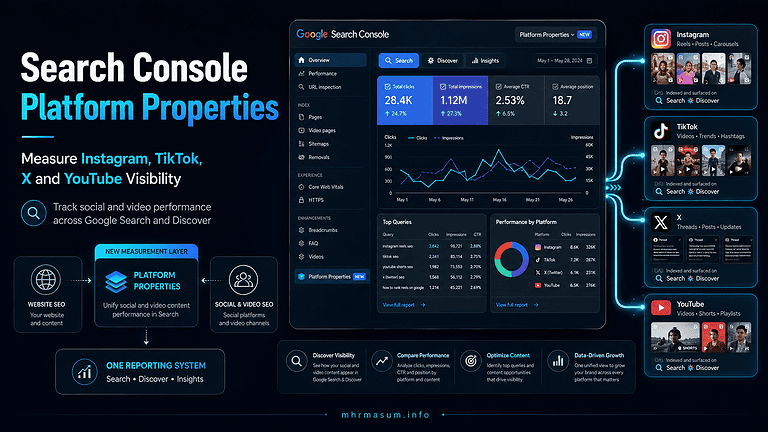Click the home icon beside Overview
Image resolution: width=768 pixels, height=432 pixels.
click(x=301, y=60)
